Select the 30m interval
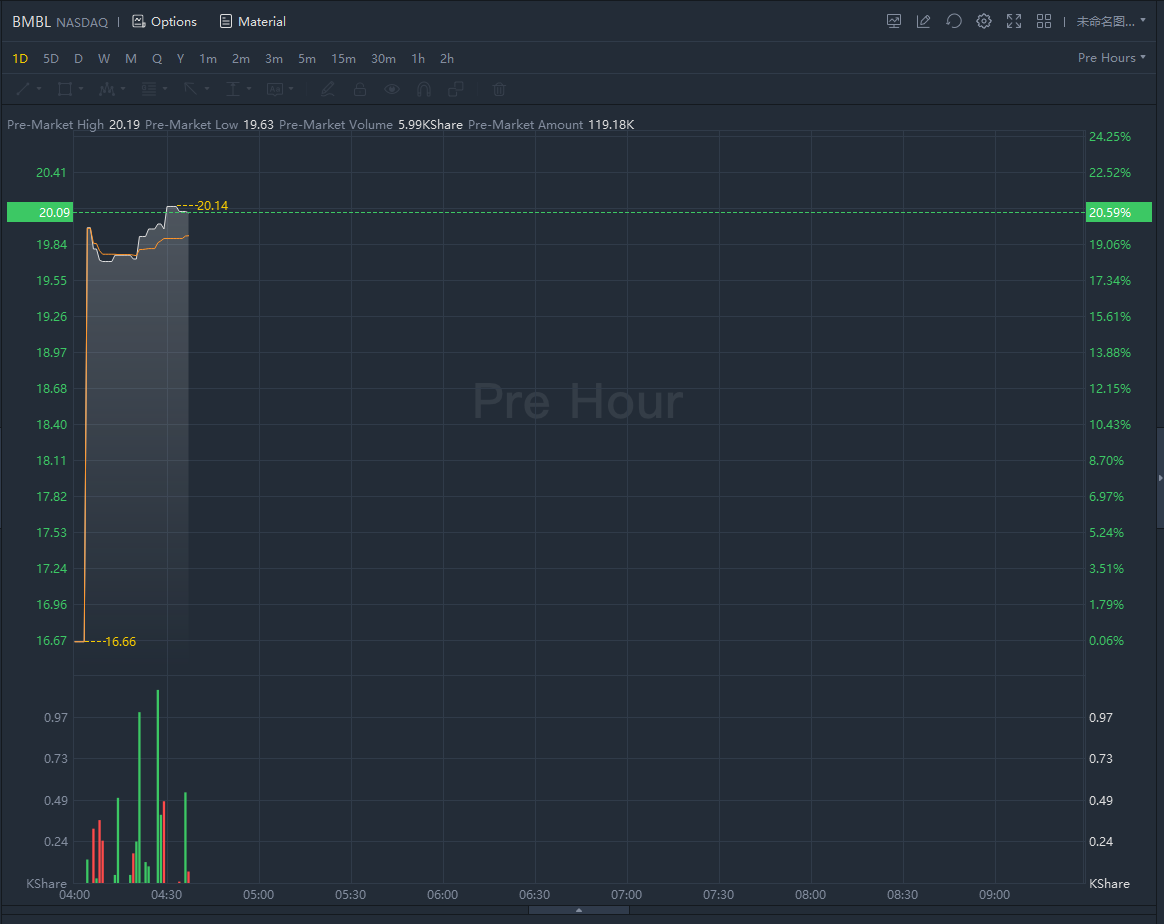This screenshot has height=924, width=1164. (383, 59)
